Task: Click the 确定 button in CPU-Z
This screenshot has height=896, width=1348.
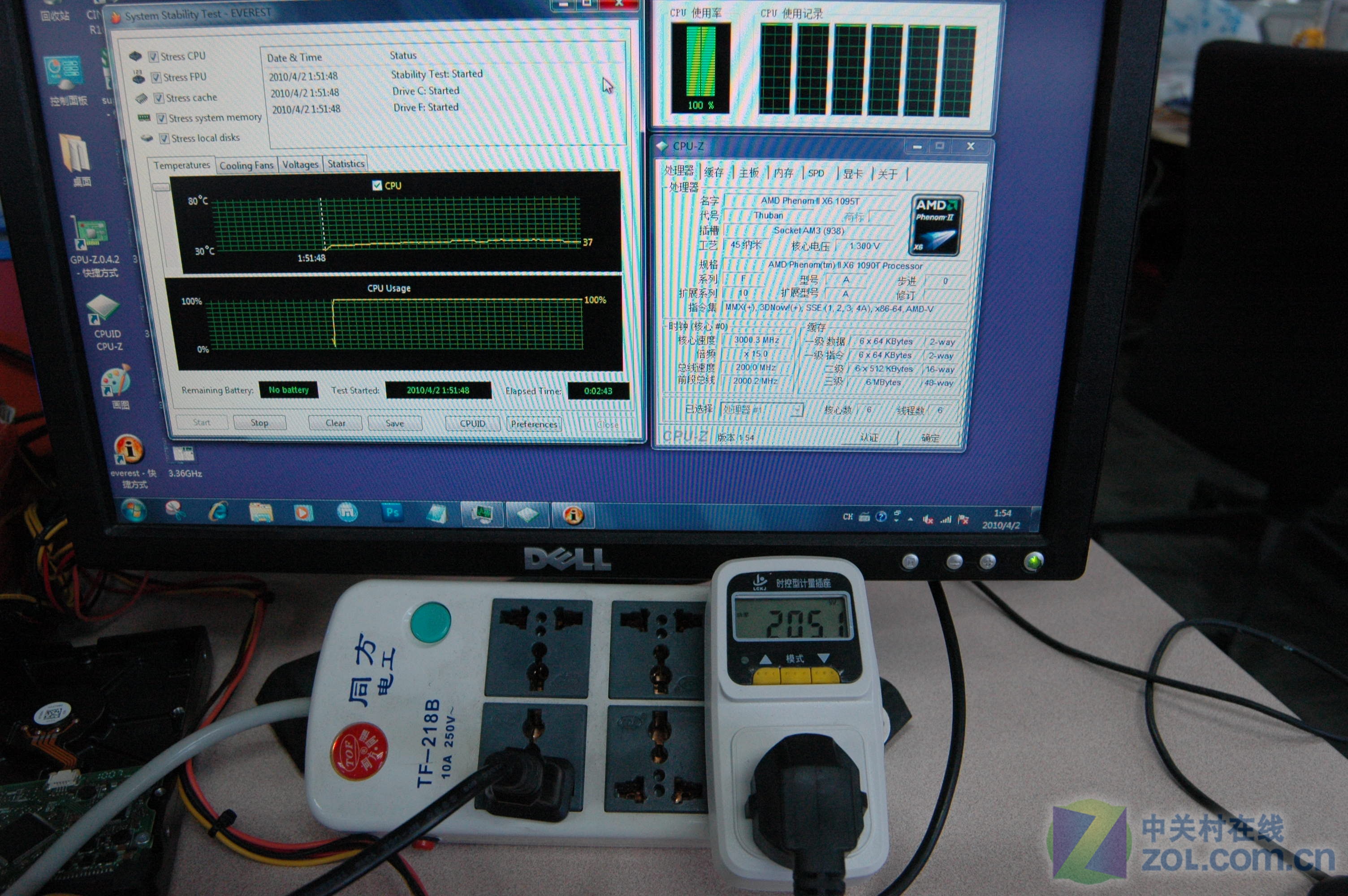Action: coord(930,438)
